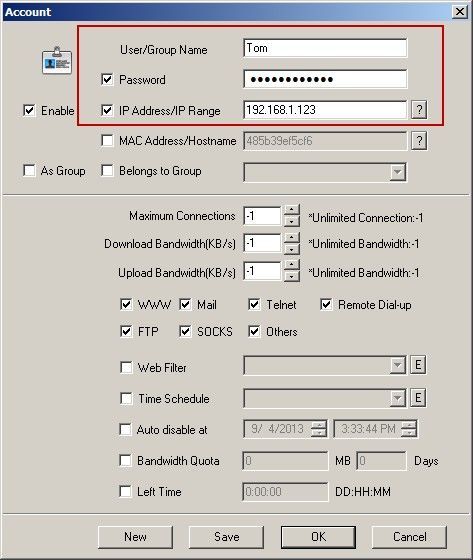Click the IP address field 192.168.1.123
The width and height of the screenshot is (473, 560).
pyautogui.click(x=325, y=110)
